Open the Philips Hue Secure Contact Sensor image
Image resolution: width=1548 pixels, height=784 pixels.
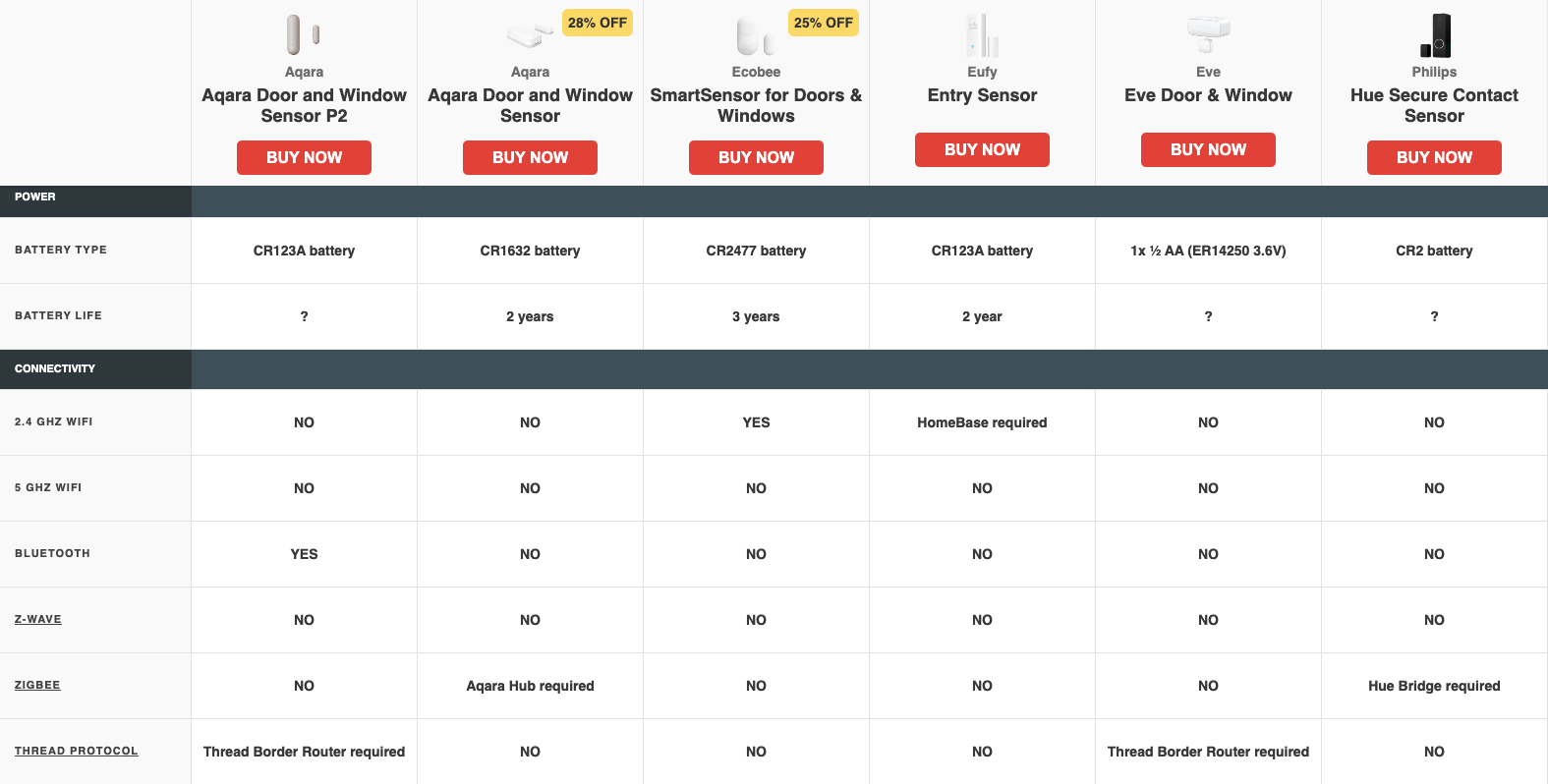pyautogui.click(x=1435, y=35)
